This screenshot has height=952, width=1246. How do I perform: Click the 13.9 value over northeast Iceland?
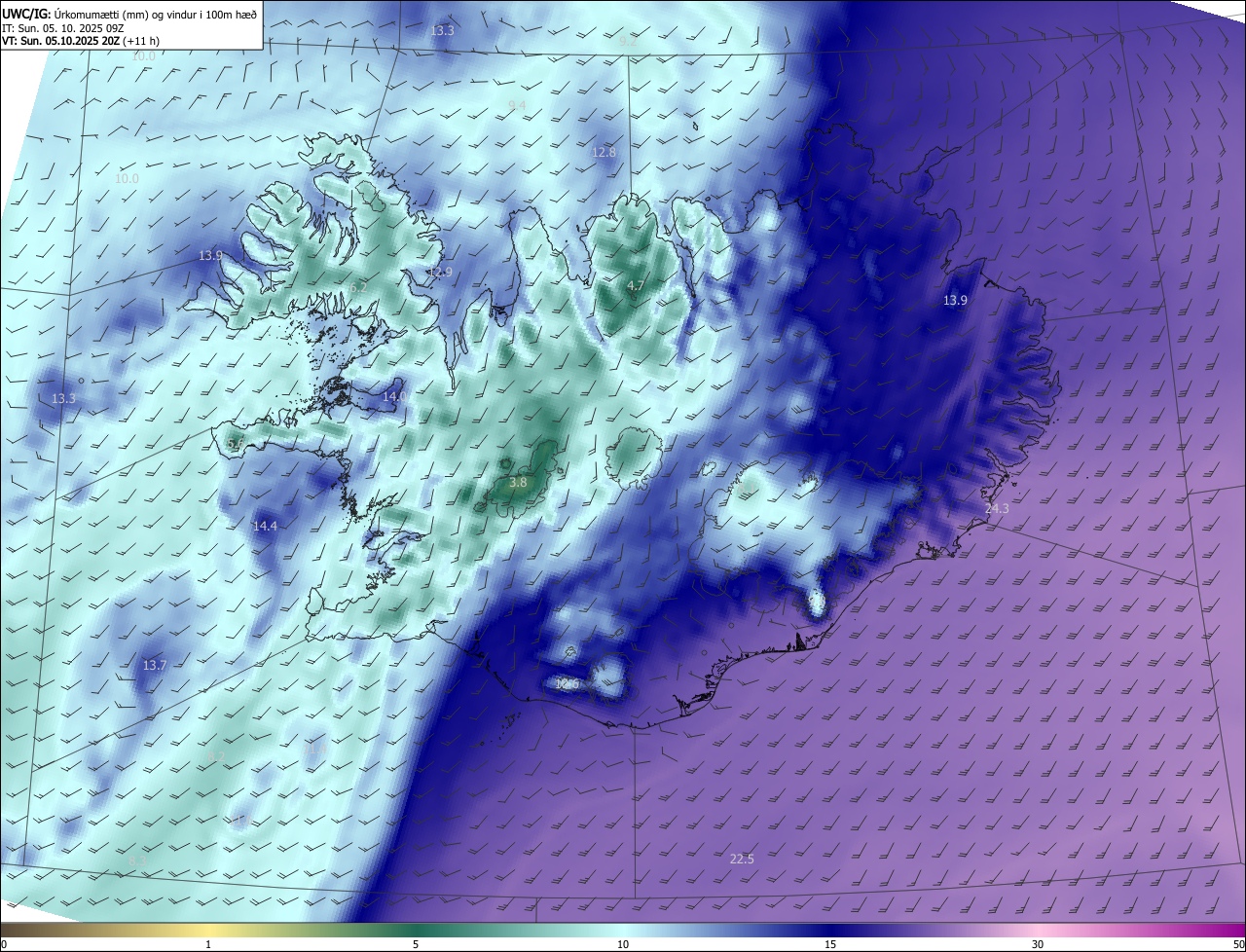(x=955, y=301)
